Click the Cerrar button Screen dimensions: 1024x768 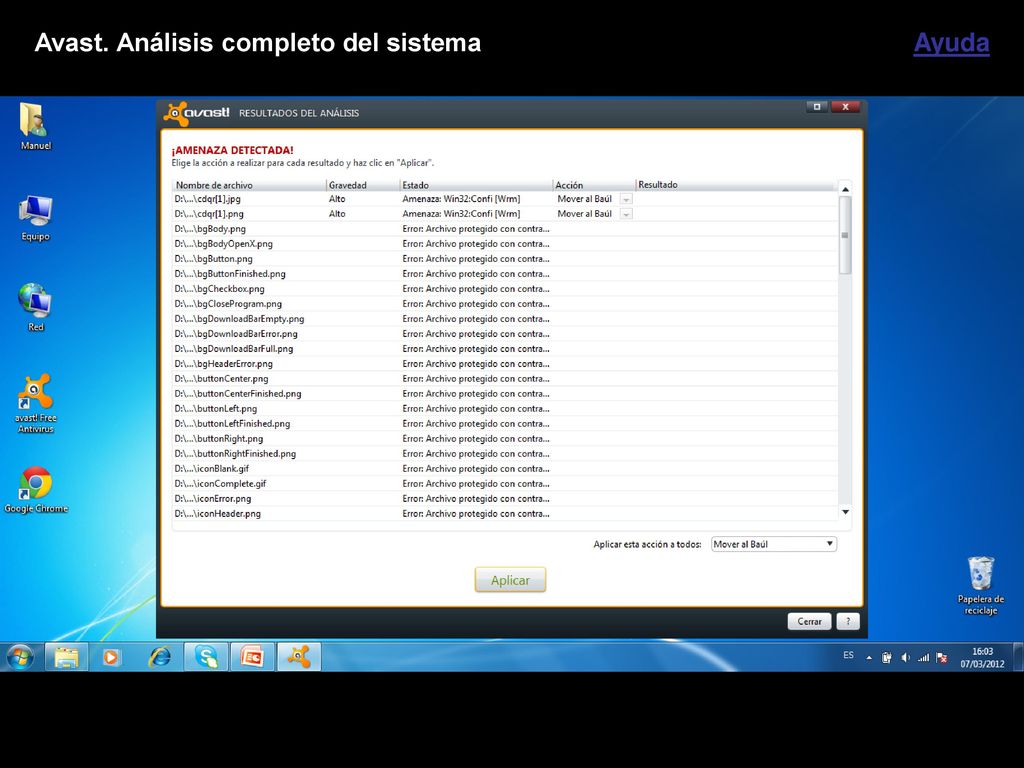coord(809,621)
